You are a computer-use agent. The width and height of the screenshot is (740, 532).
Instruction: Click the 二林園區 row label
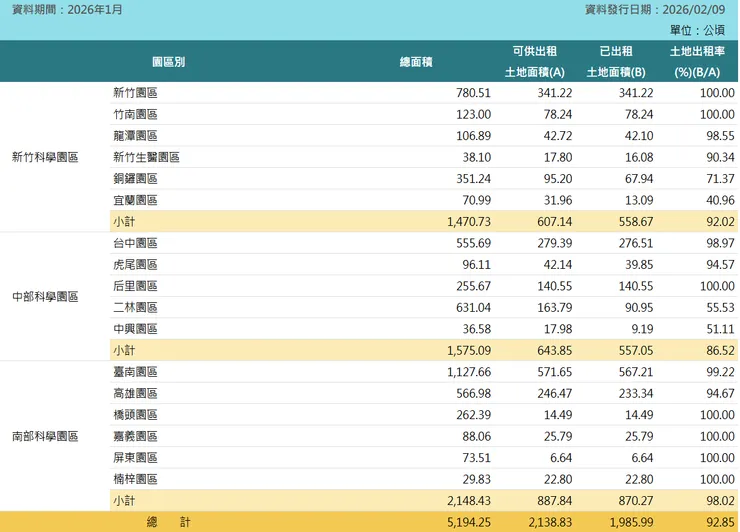point(136,308)
